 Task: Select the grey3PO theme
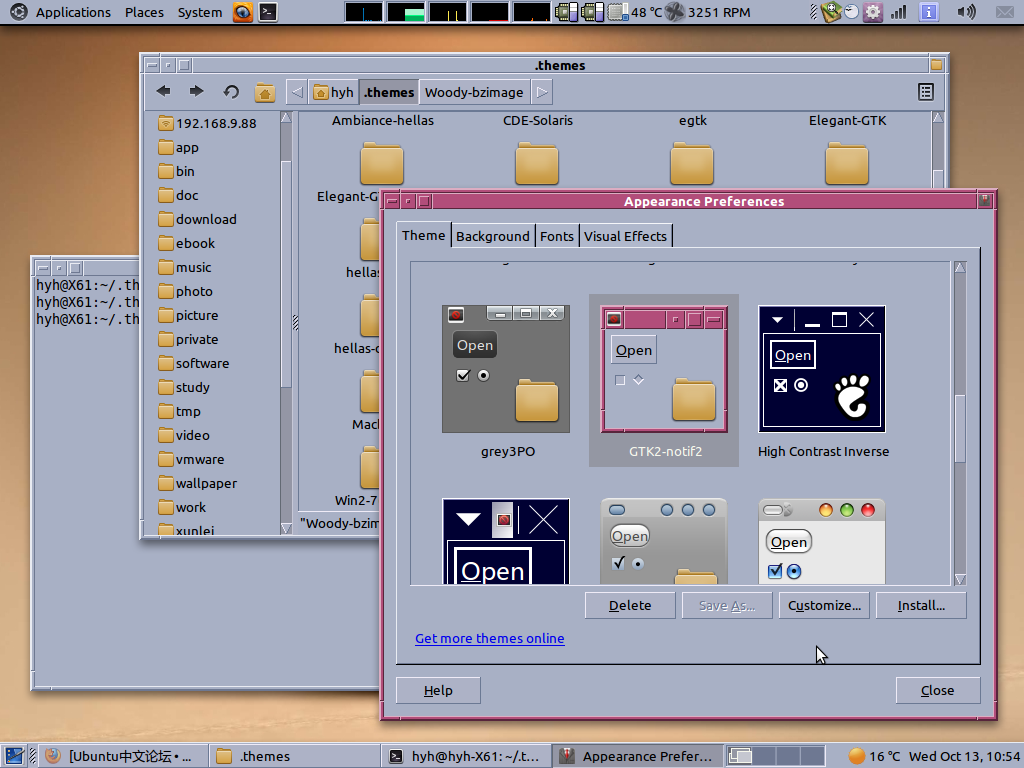506,381
